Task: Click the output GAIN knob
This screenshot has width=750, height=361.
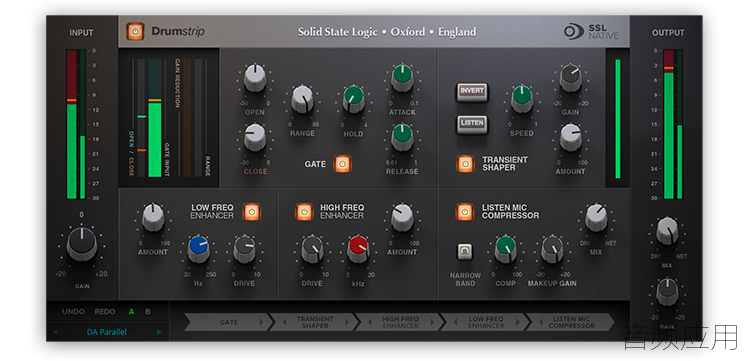Action: pos(667,292)
